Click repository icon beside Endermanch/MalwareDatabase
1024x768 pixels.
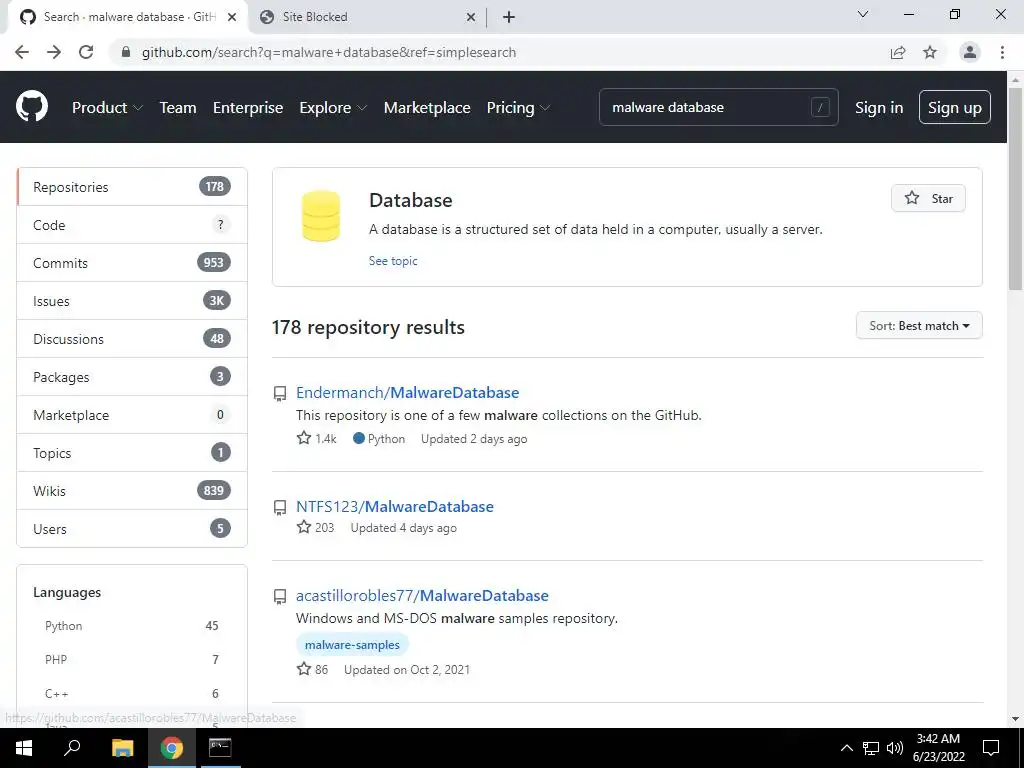280,393
